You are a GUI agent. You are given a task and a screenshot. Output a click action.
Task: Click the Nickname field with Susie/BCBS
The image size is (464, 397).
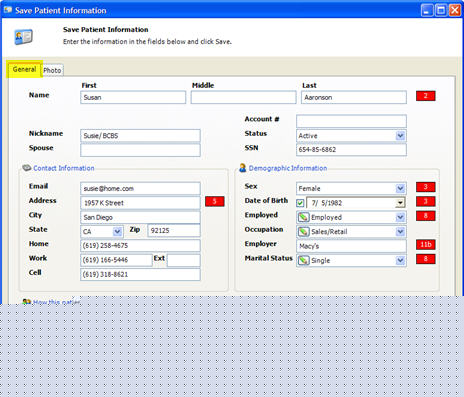point(140,136)
